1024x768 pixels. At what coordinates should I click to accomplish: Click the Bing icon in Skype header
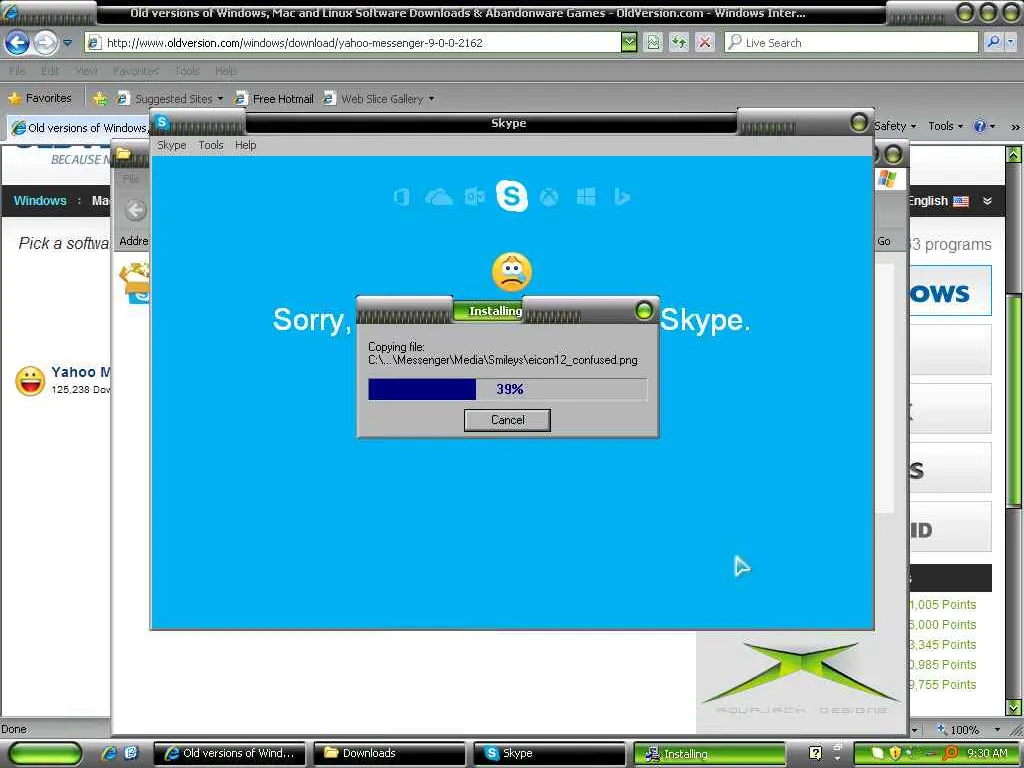coord(622,197)
